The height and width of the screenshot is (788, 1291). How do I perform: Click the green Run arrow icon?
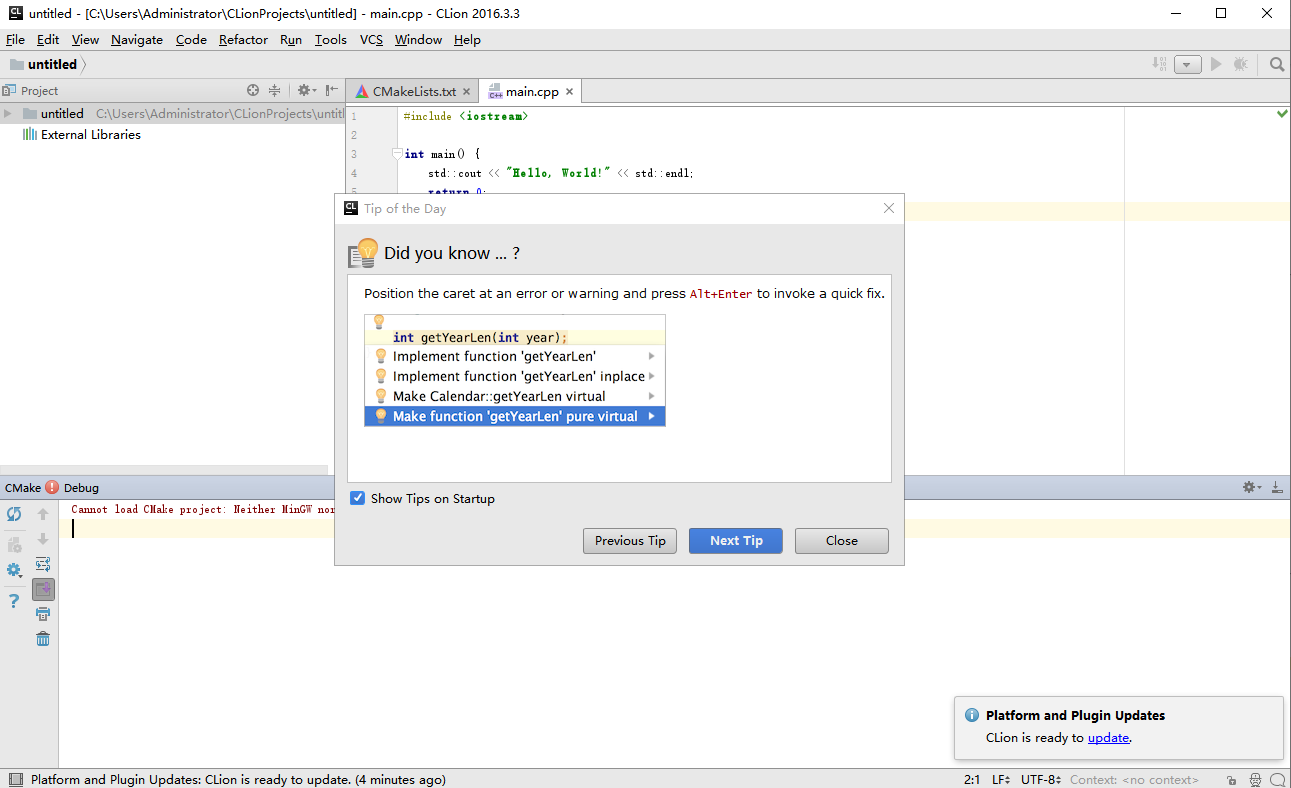click(x=1216, y=64)
